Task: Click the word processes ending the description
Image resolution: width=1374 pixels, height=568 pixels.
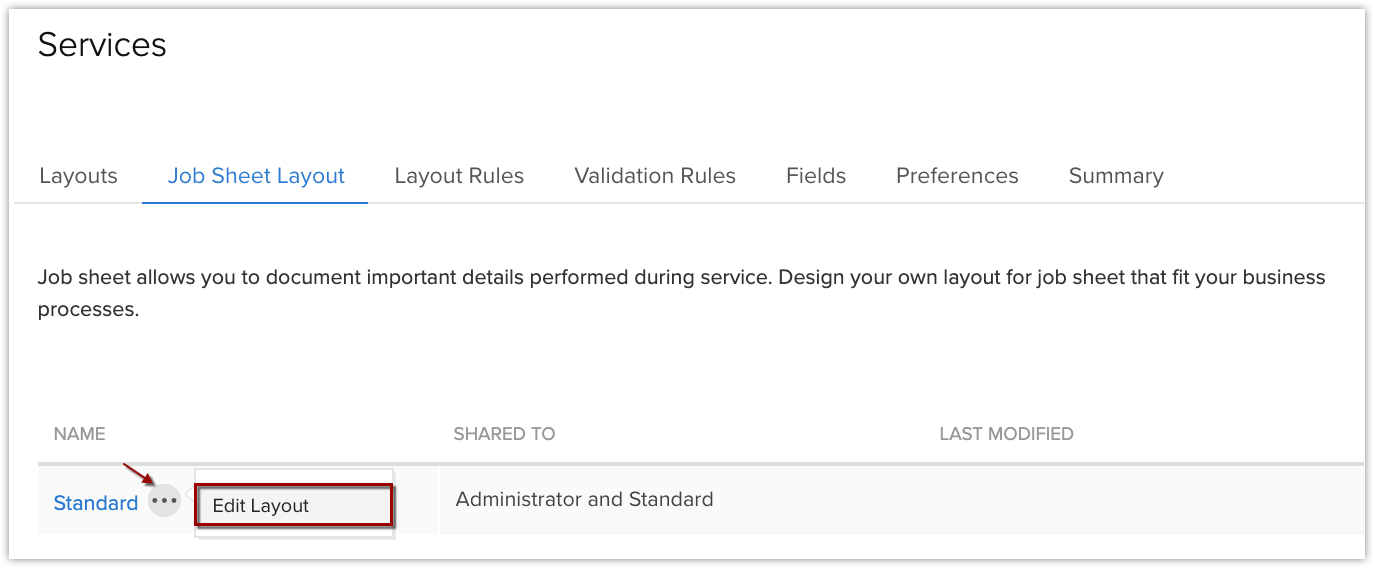Action: click(x=88, y=310)
